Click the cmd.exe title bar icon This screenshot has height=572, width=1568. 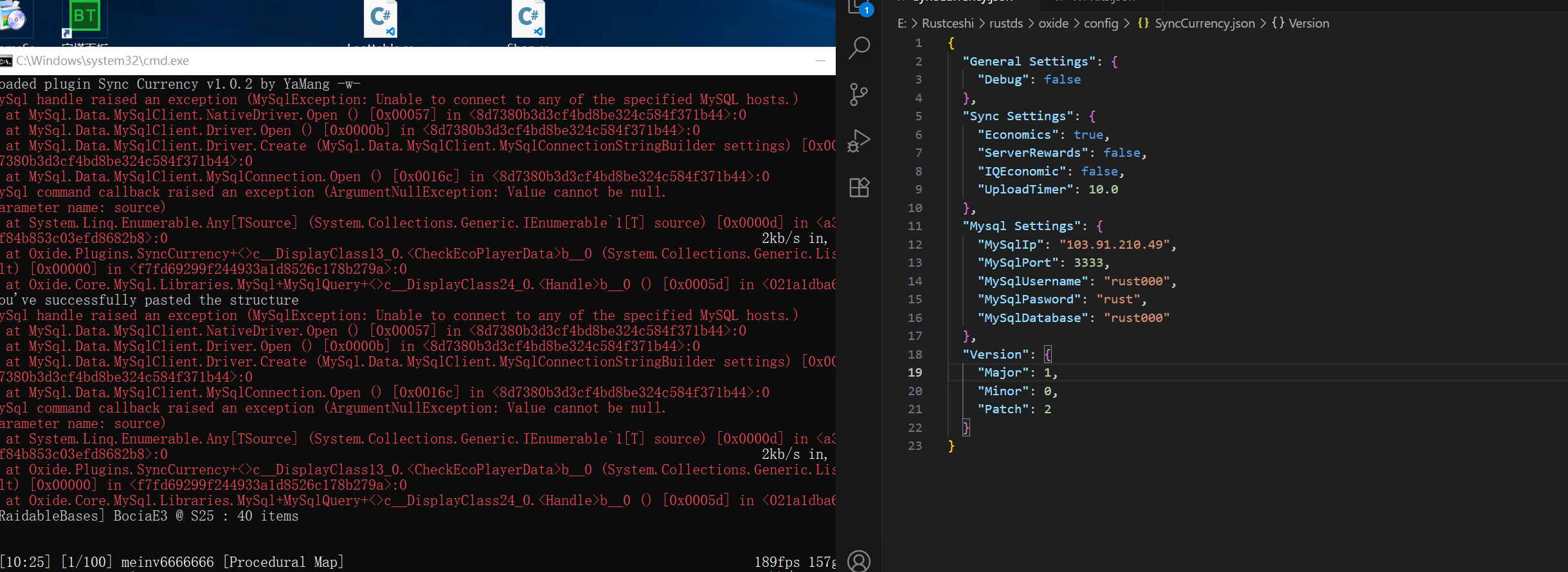coord(6,61)
